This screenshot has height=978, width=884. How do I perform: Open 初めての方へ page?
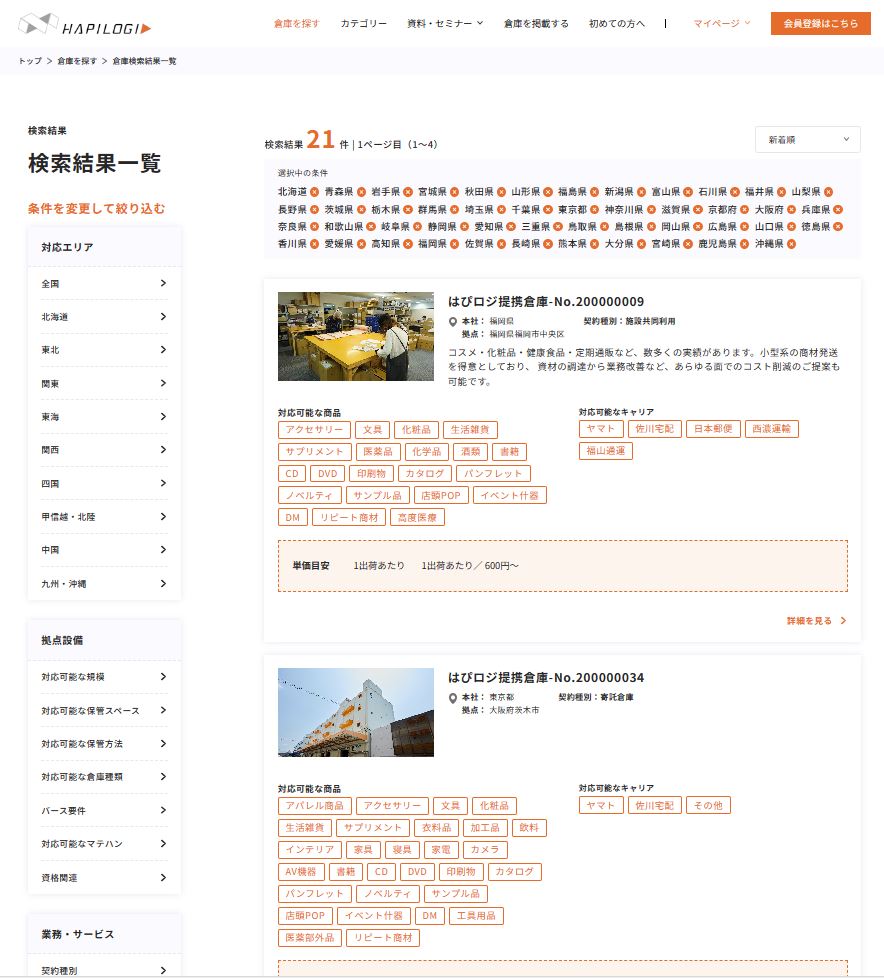pos(617,24)
